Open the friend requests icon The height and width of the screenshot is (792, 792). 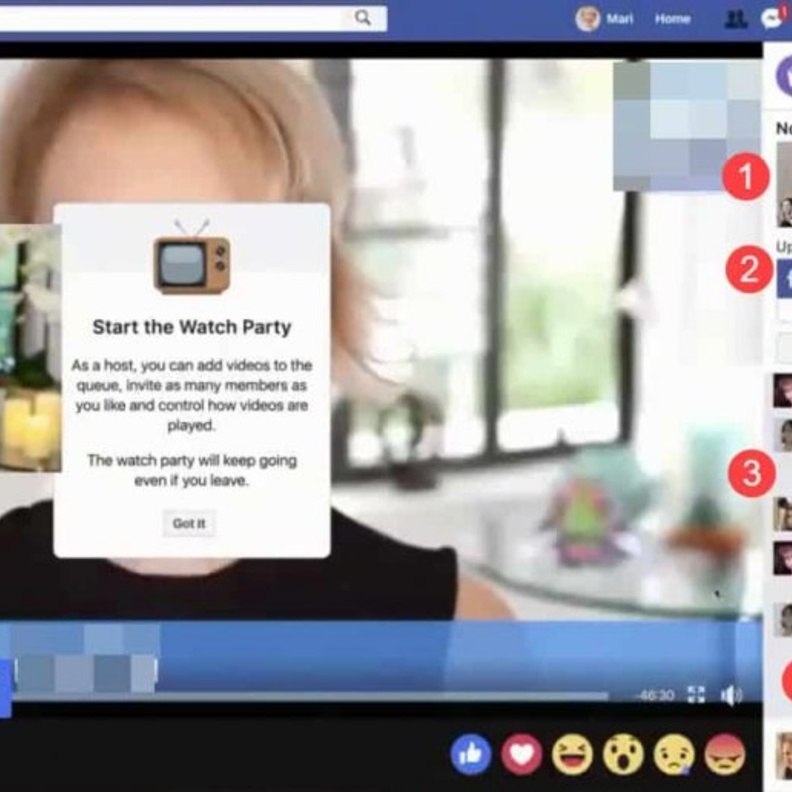point(735,19)
